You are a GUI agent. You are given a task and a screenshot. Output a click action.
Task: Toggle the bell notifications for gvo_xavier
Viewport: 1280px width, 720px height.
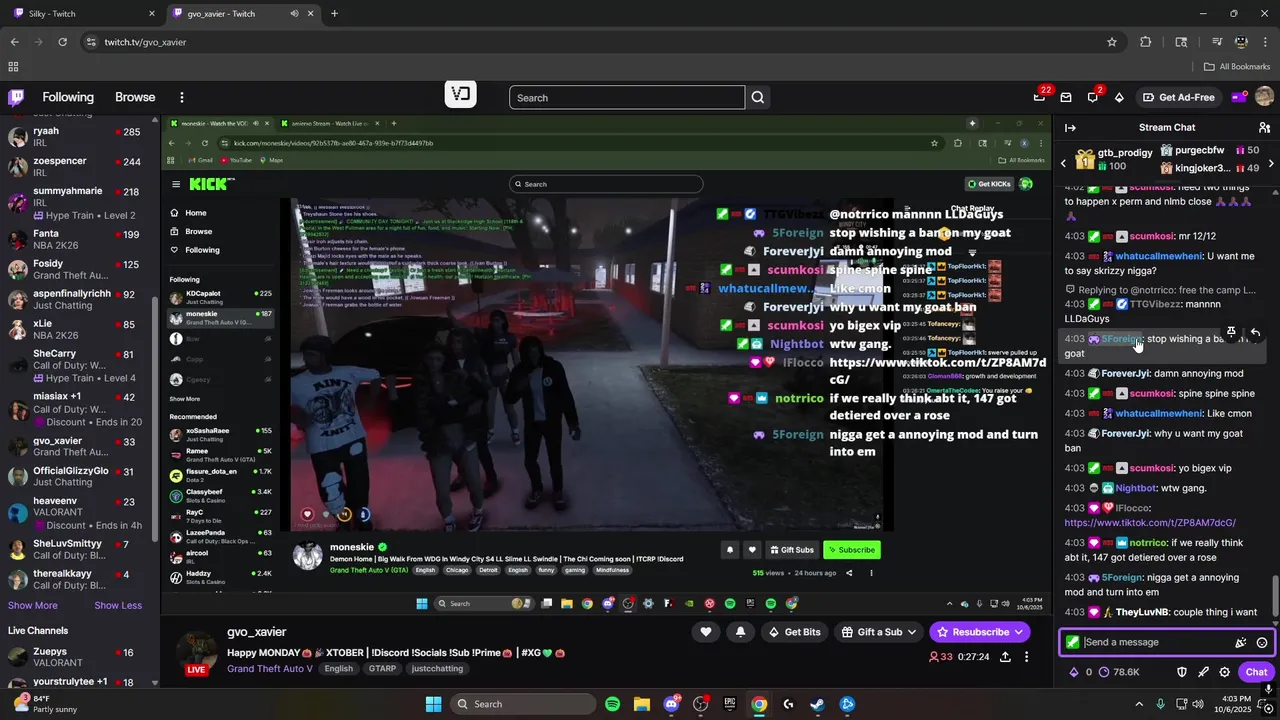(740, 632)
